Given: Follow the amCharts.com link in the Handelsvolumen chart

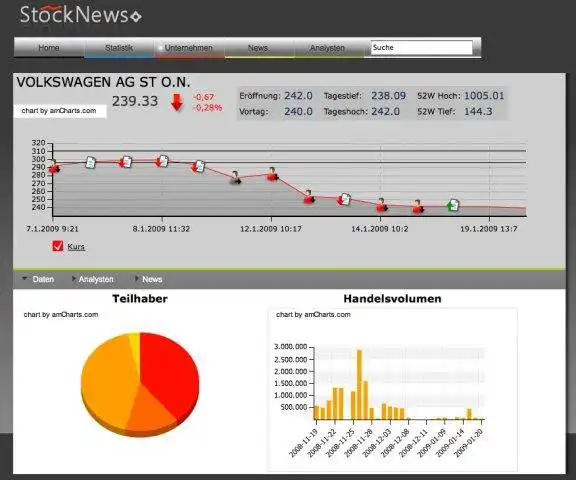Looking at the screenshot, I should pos(313,314).
